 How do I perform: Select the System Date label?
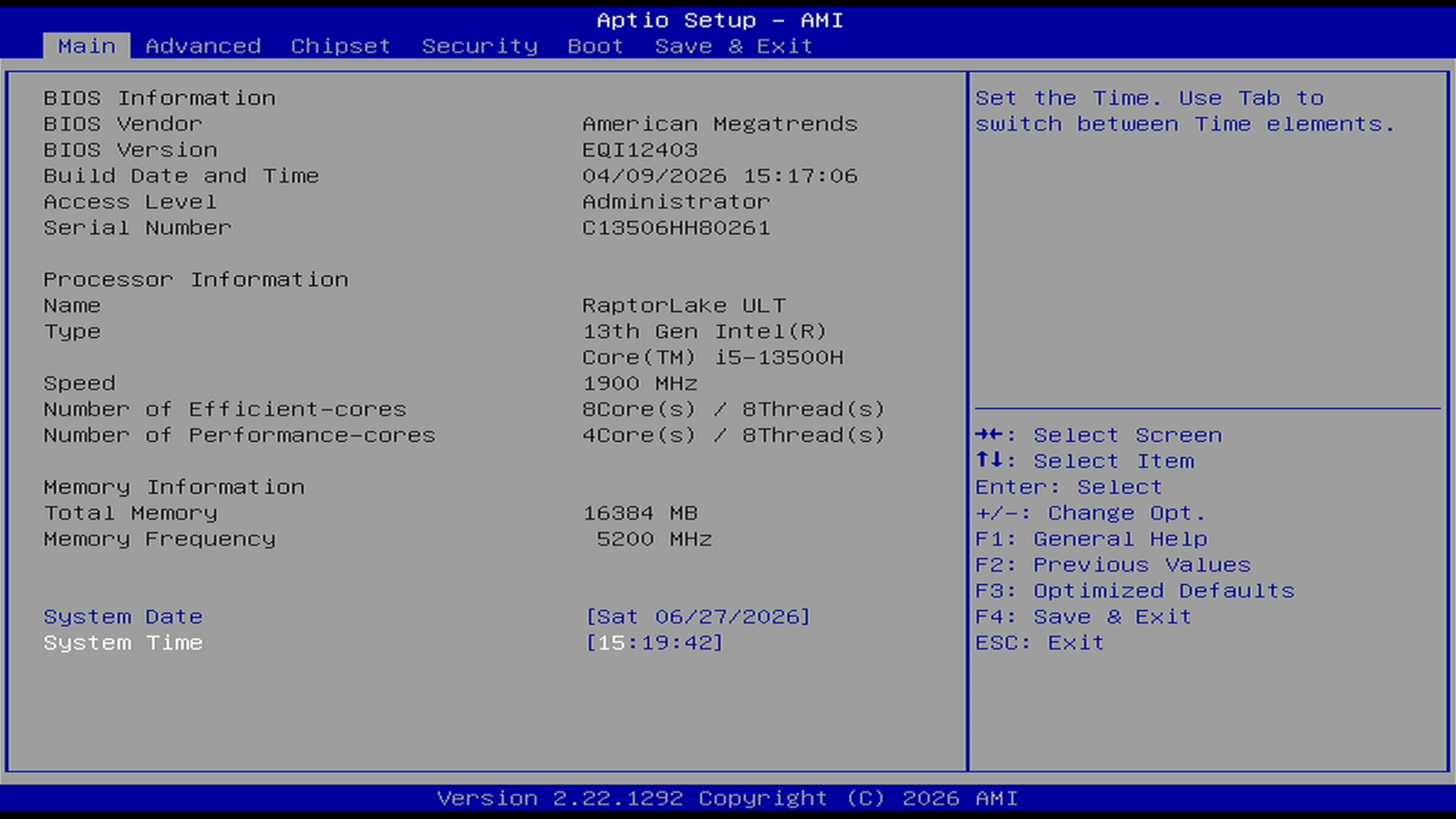pyautogui.click(x=123, y=616)
